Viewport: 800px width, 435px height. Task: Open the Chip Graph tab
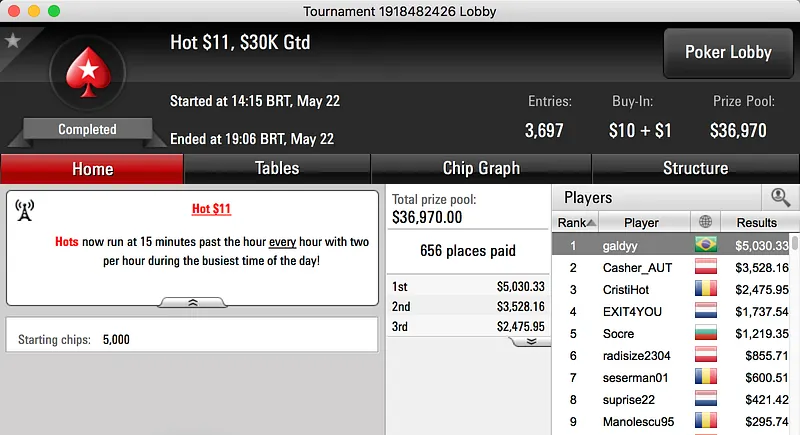pos(481,168)
